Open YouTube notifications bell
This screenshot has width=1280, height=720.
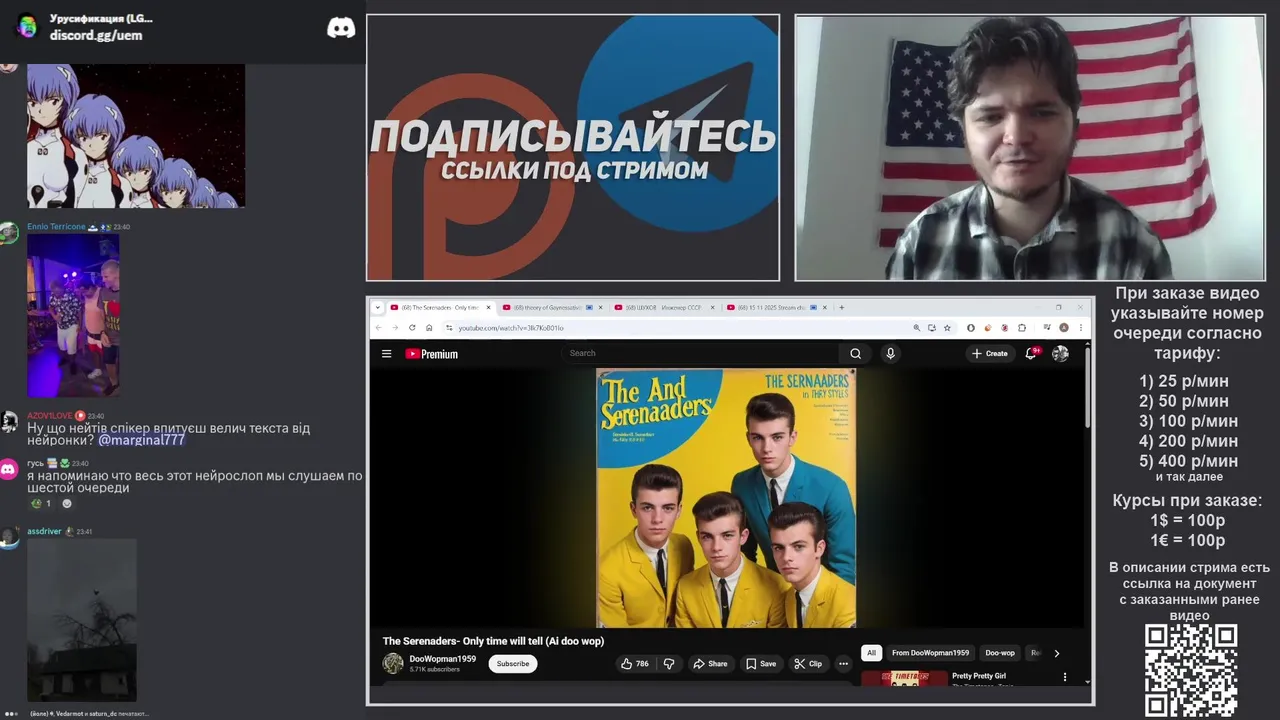tap(1031, 353)
